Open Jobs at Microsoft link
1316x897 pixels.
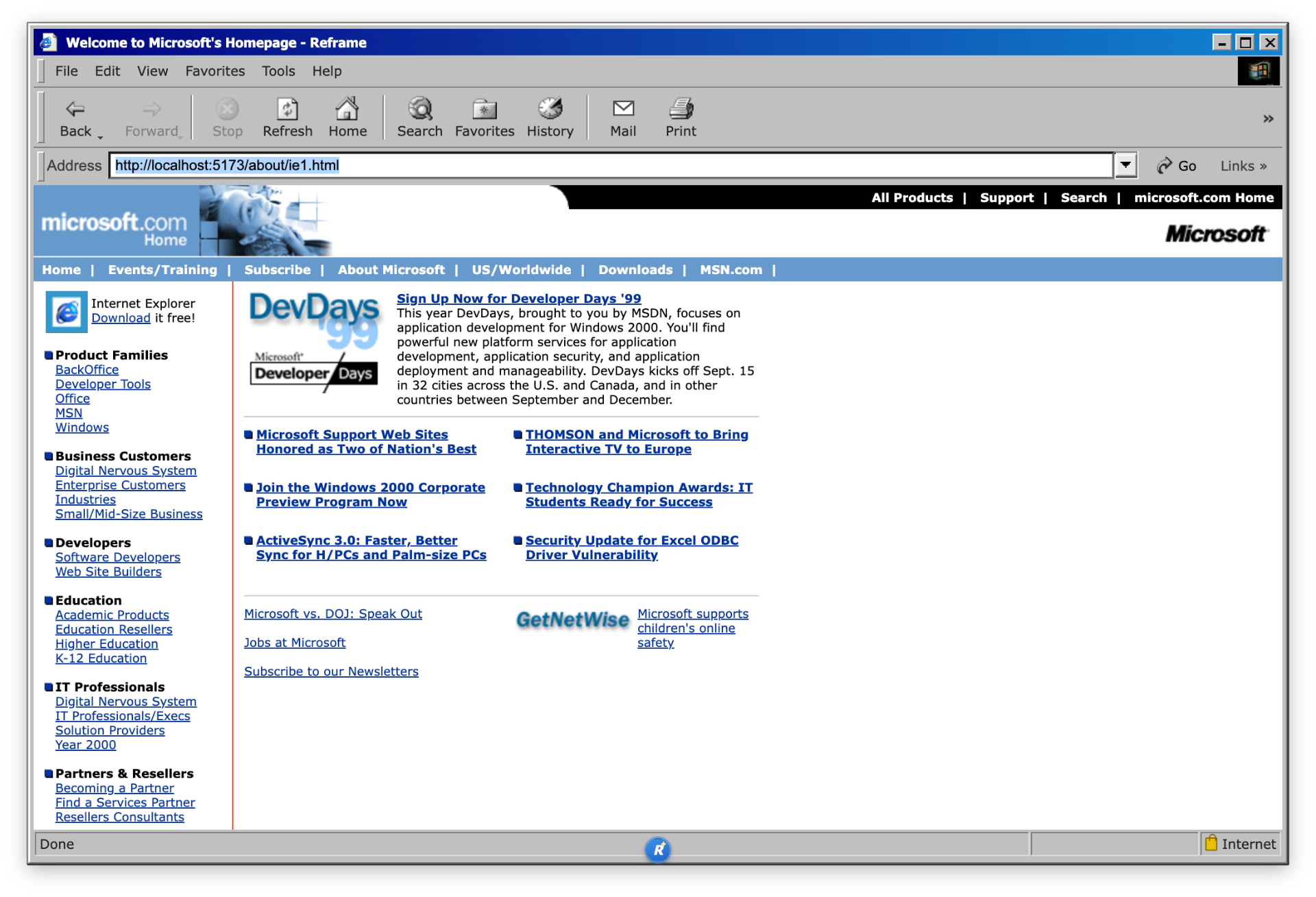pos(295,643)
